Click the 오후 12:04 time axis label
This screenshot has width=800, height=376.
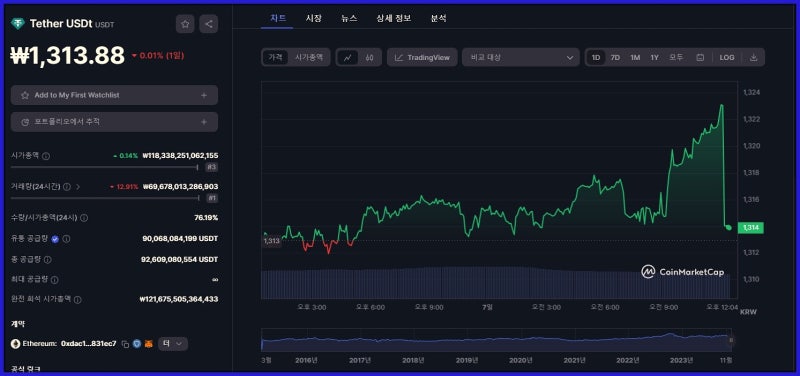tap(722, 307)
